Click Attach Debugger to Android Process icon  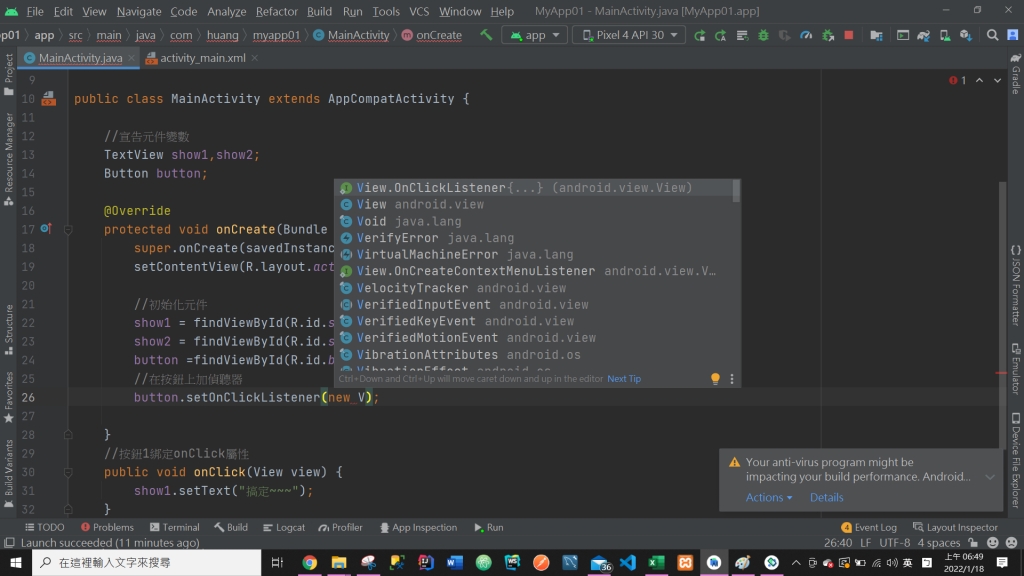click(x=828, y=35)
